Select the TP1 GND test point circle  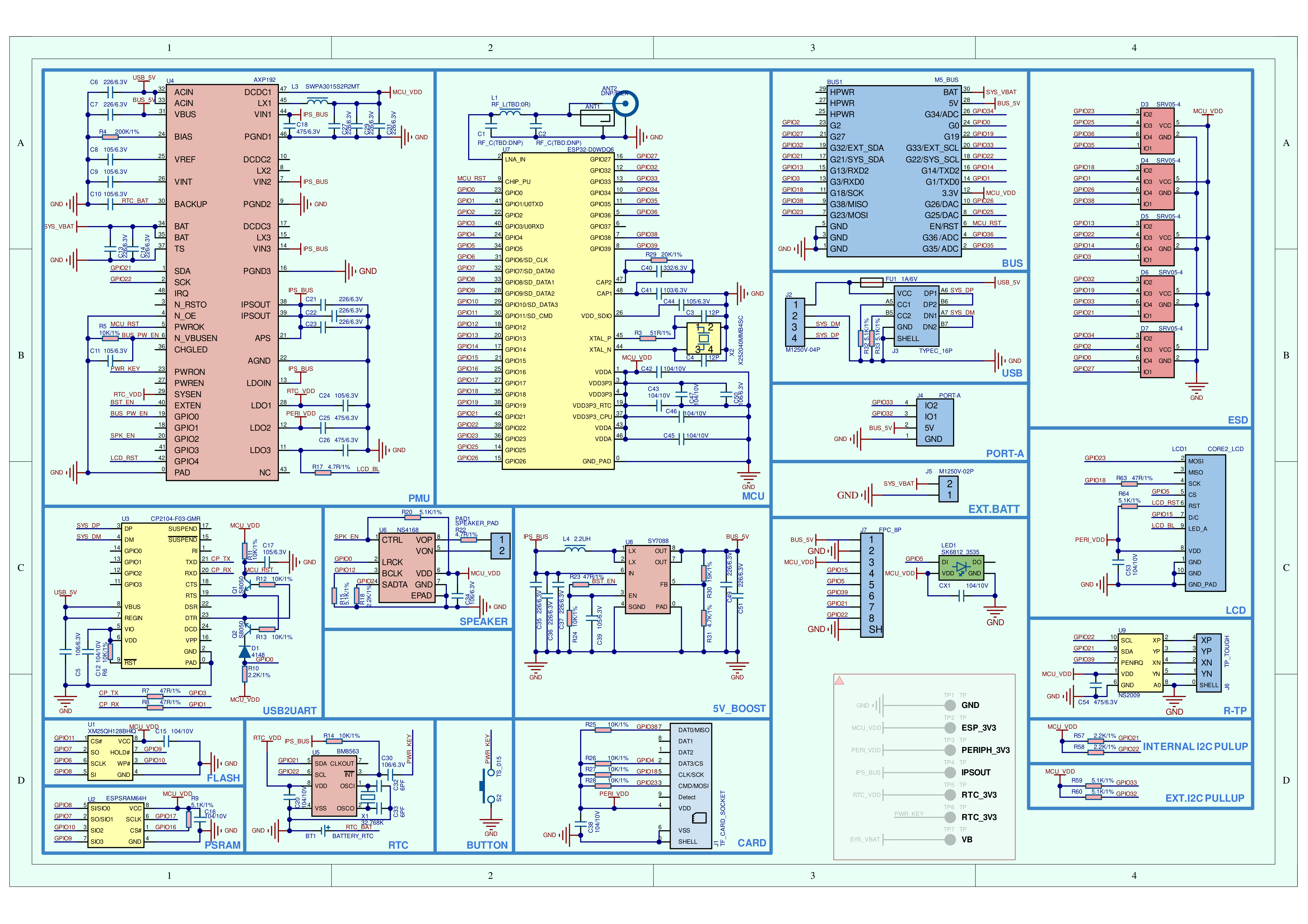[x=950, y=705]
